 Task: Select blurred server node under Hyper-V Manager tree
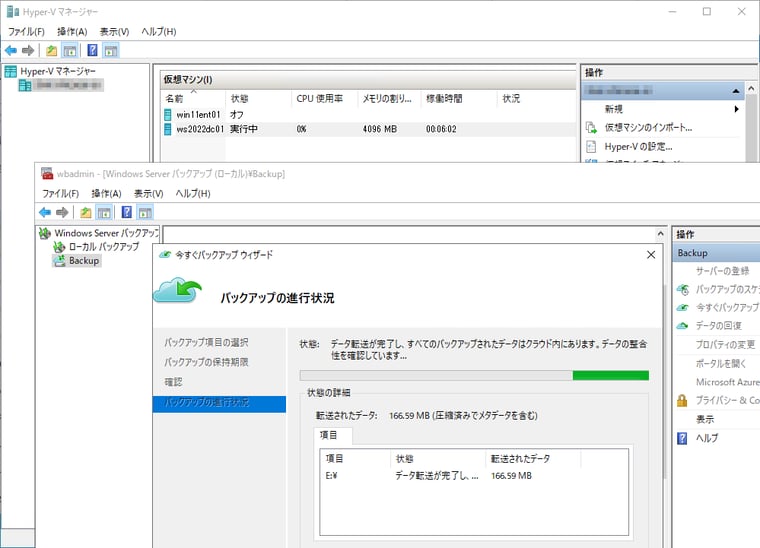[x=61, y=85]
